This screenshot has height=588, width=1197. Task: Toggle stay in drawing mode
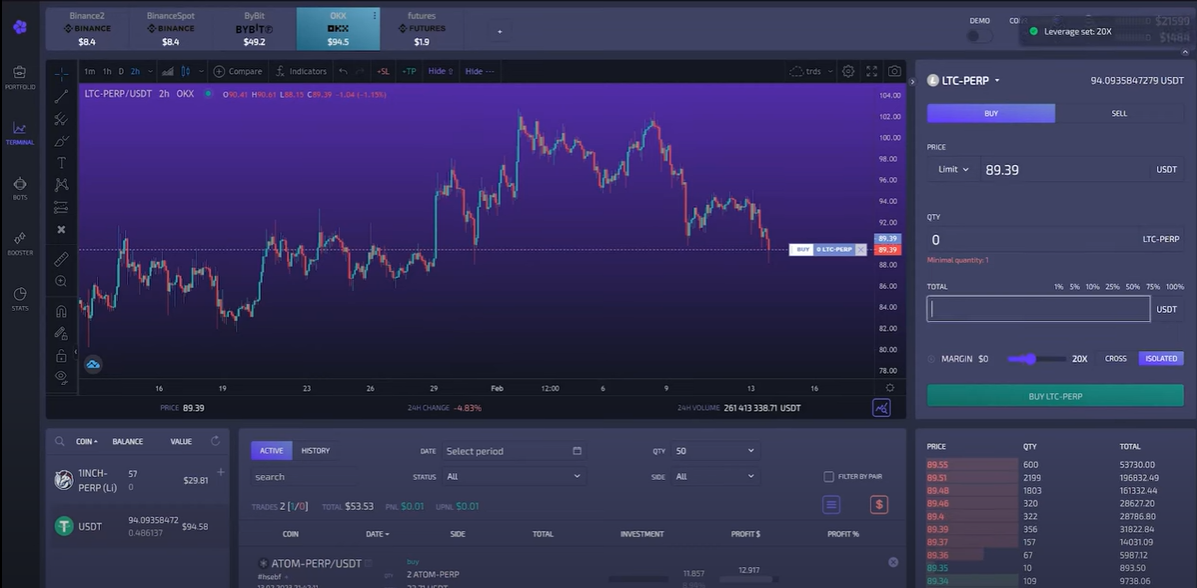[x=61, y=333]
